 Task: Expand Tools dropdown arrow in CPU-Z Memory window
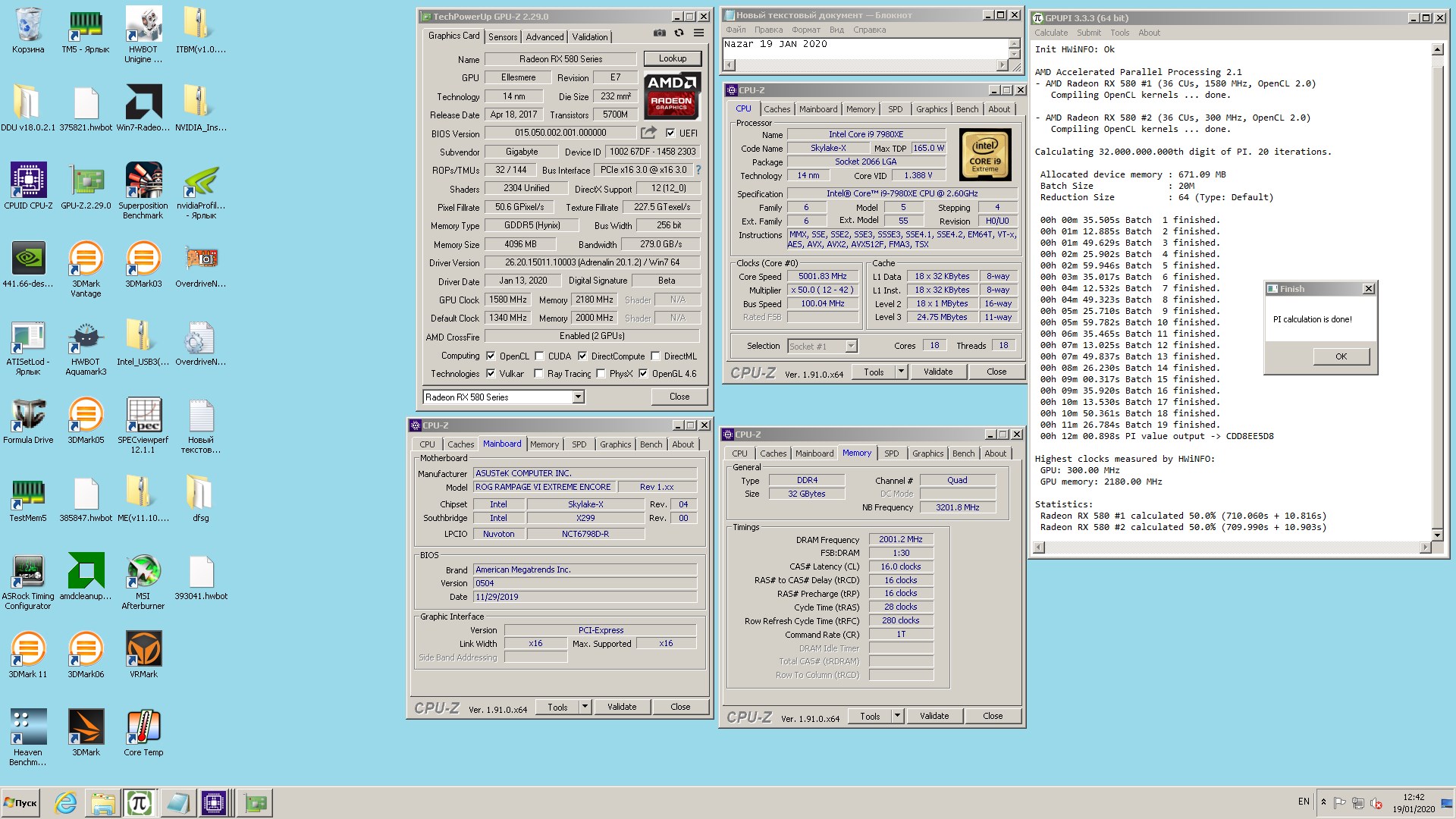897,716
